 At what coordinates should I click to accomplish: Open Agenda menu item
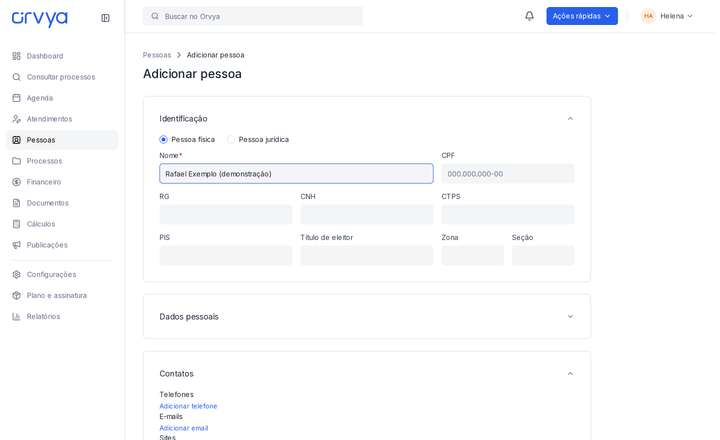click(62, 98)
